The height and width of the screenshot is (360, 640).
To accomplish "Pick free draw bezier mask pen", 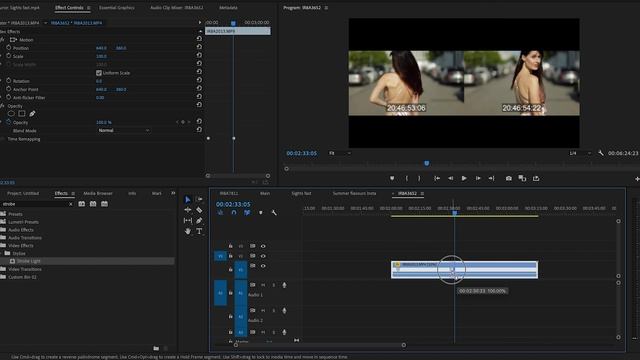I will tap(32, 114).
